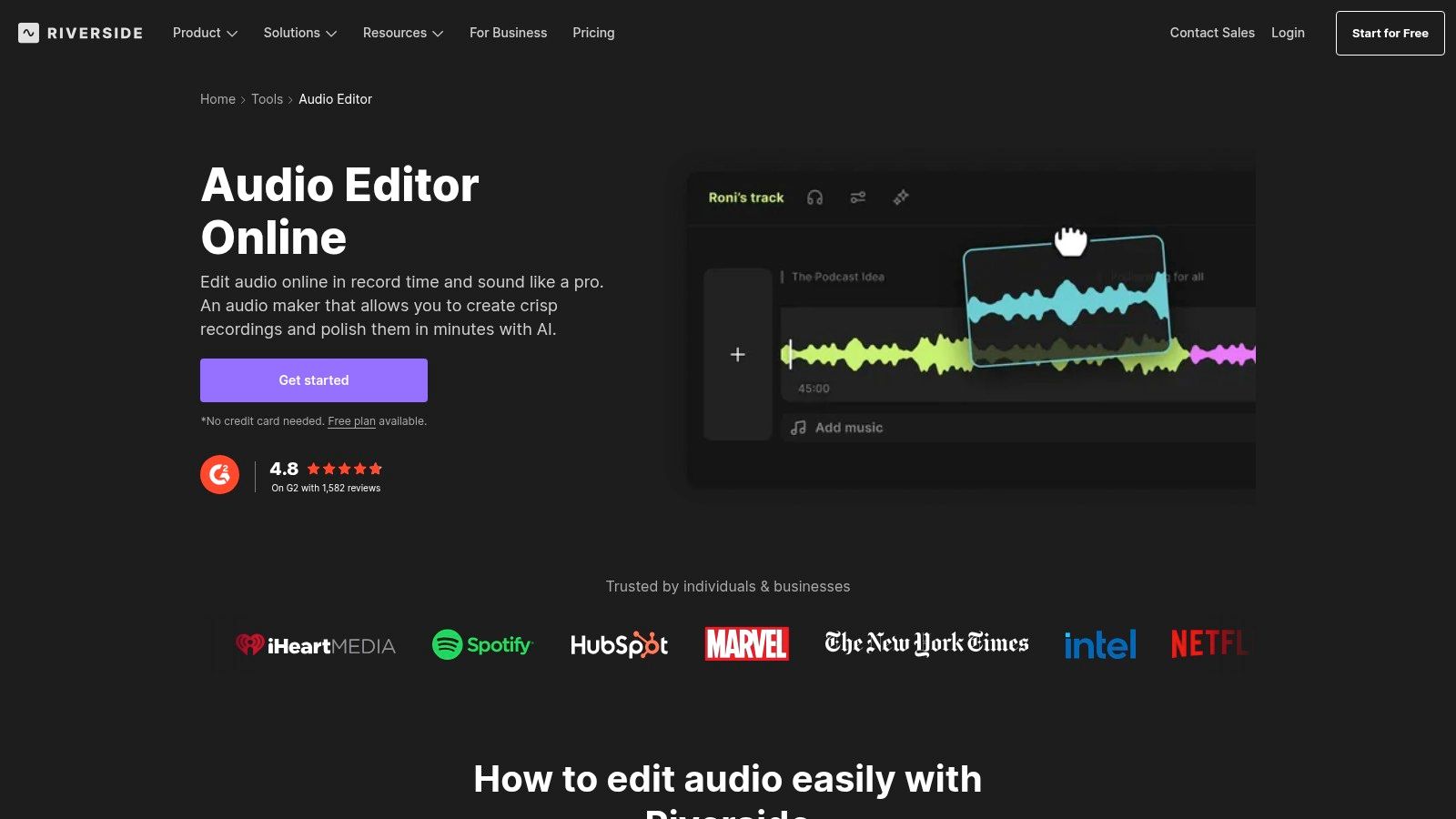The width and height of the screenshot is (1456, 819).
Task: Click the plus icon to add a track
Action: pos(737,354)
